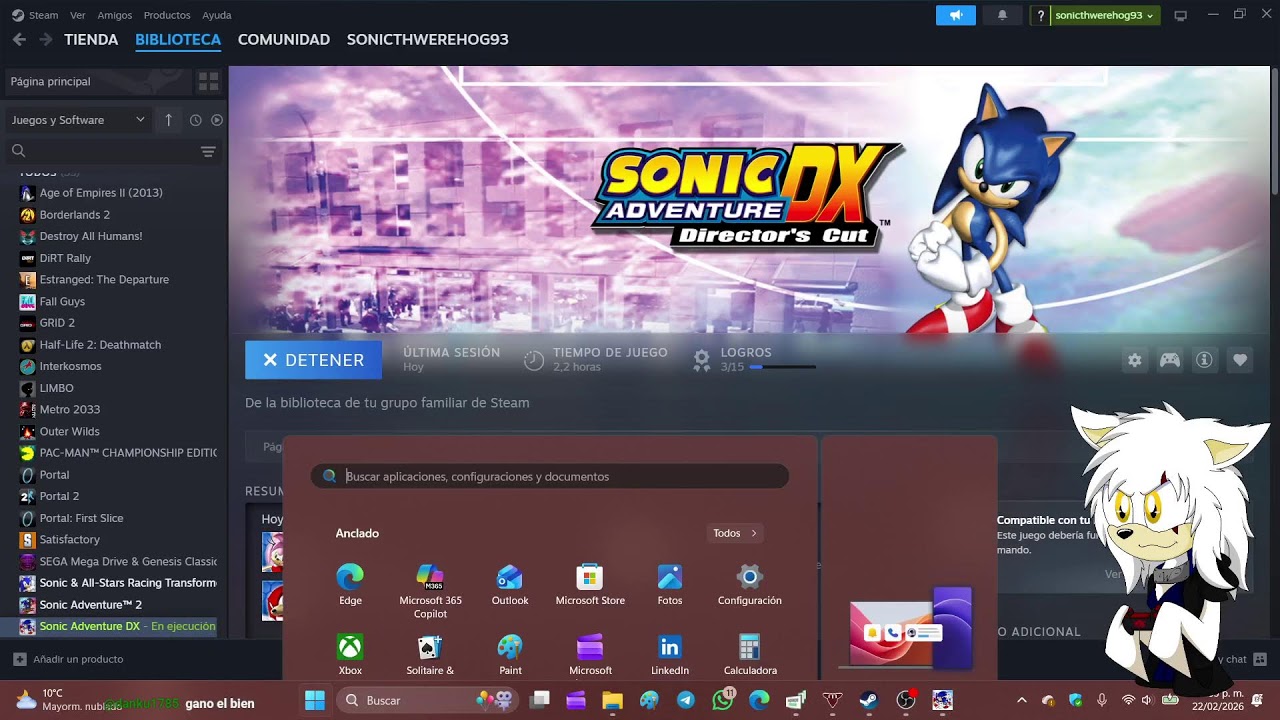Screen dimensions: 1280x720
Task: Click Steam icon on taskbar
Action: point(869,700)
